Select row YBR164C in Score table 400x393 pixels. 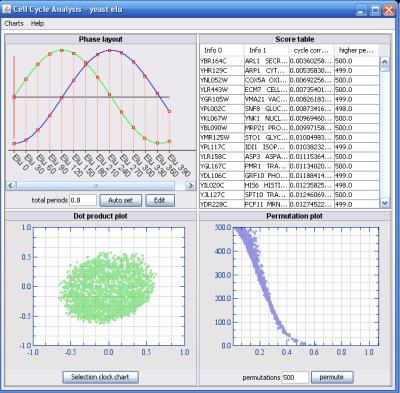click(x=289, y=61)
